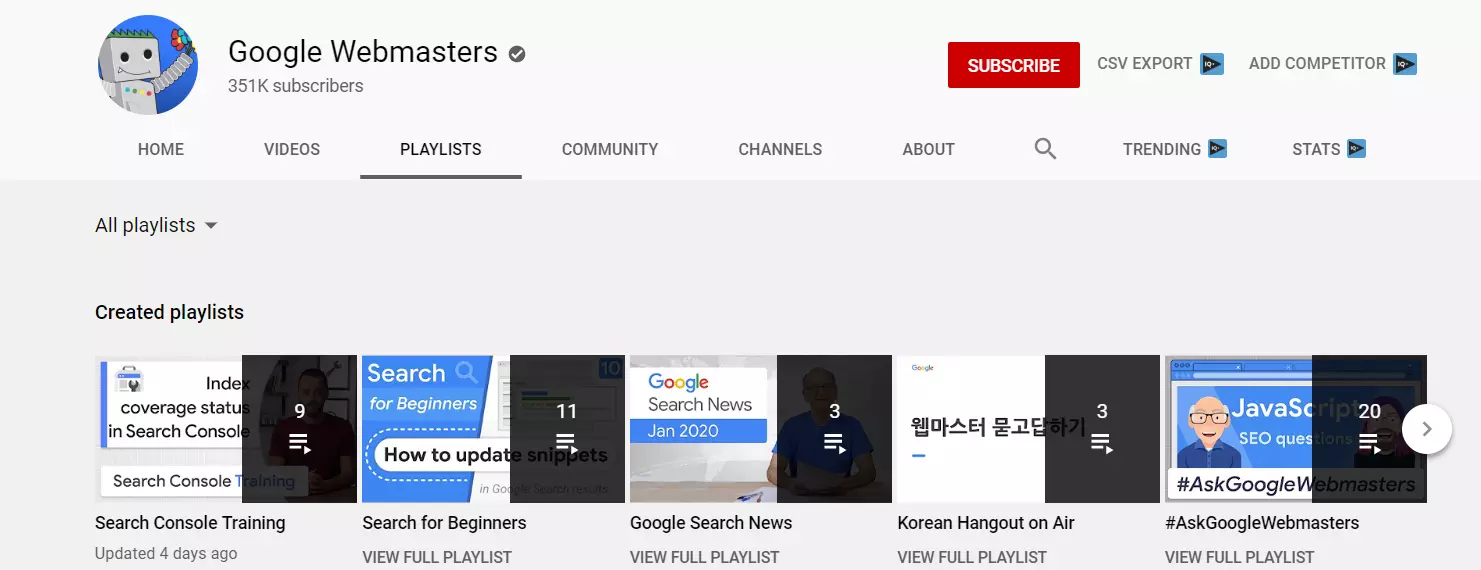Open the STATS tab
The image size is (1481, 570).
[x=1316, y=149]
